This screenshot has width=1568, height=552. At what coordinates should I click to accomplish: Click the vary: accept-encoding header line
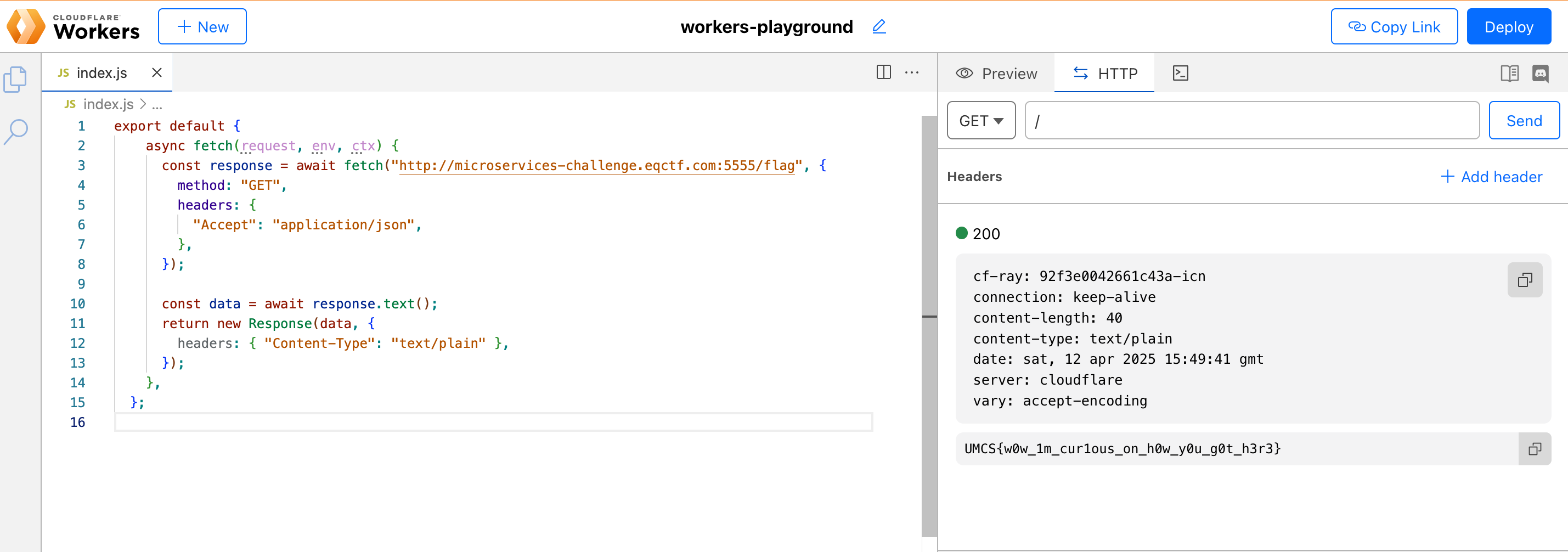click(1060, 401)
